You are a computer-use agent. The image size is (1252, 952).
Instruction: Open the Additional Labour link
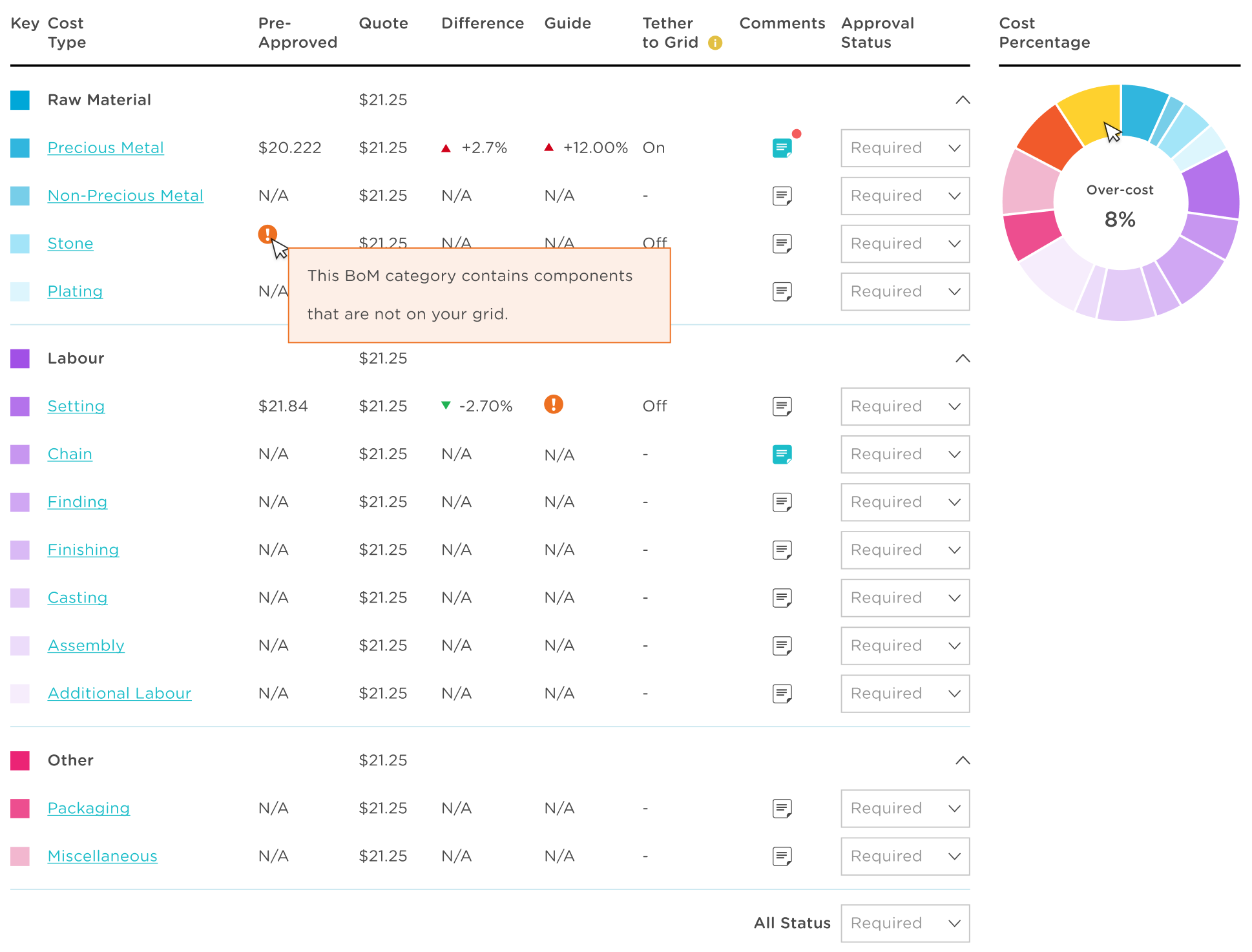coord(120,693)
